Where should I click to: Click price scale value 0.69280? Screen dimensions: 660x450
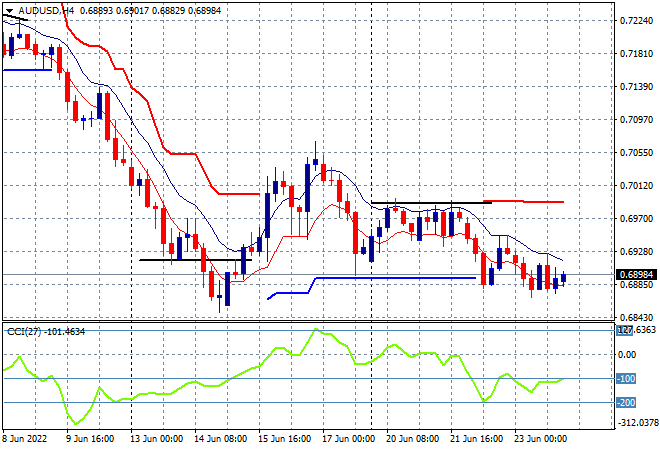coord(636,251)
